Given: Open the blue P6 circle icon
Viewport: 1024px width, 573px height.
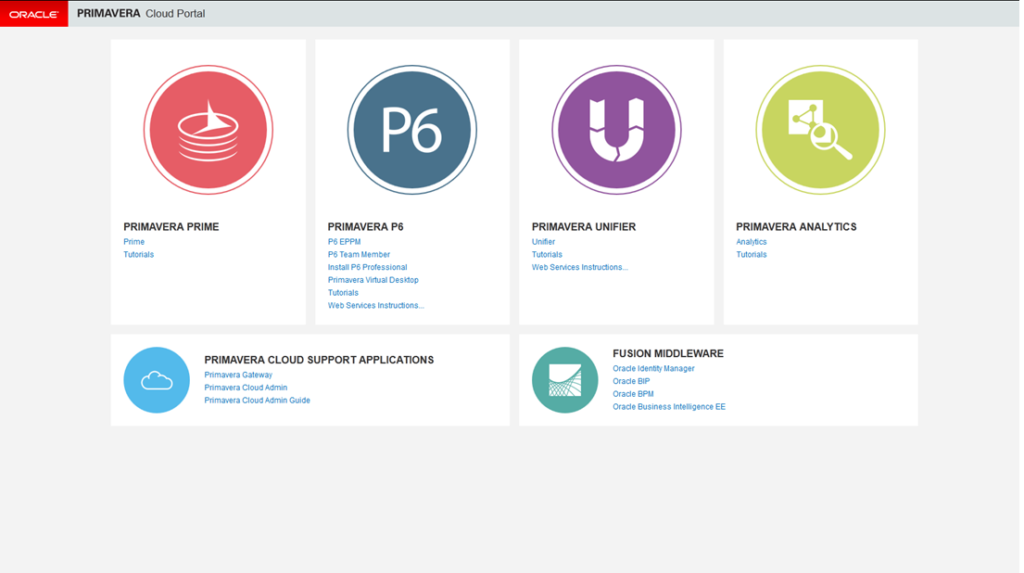Looking at the screenshot, I should (412, 129).
